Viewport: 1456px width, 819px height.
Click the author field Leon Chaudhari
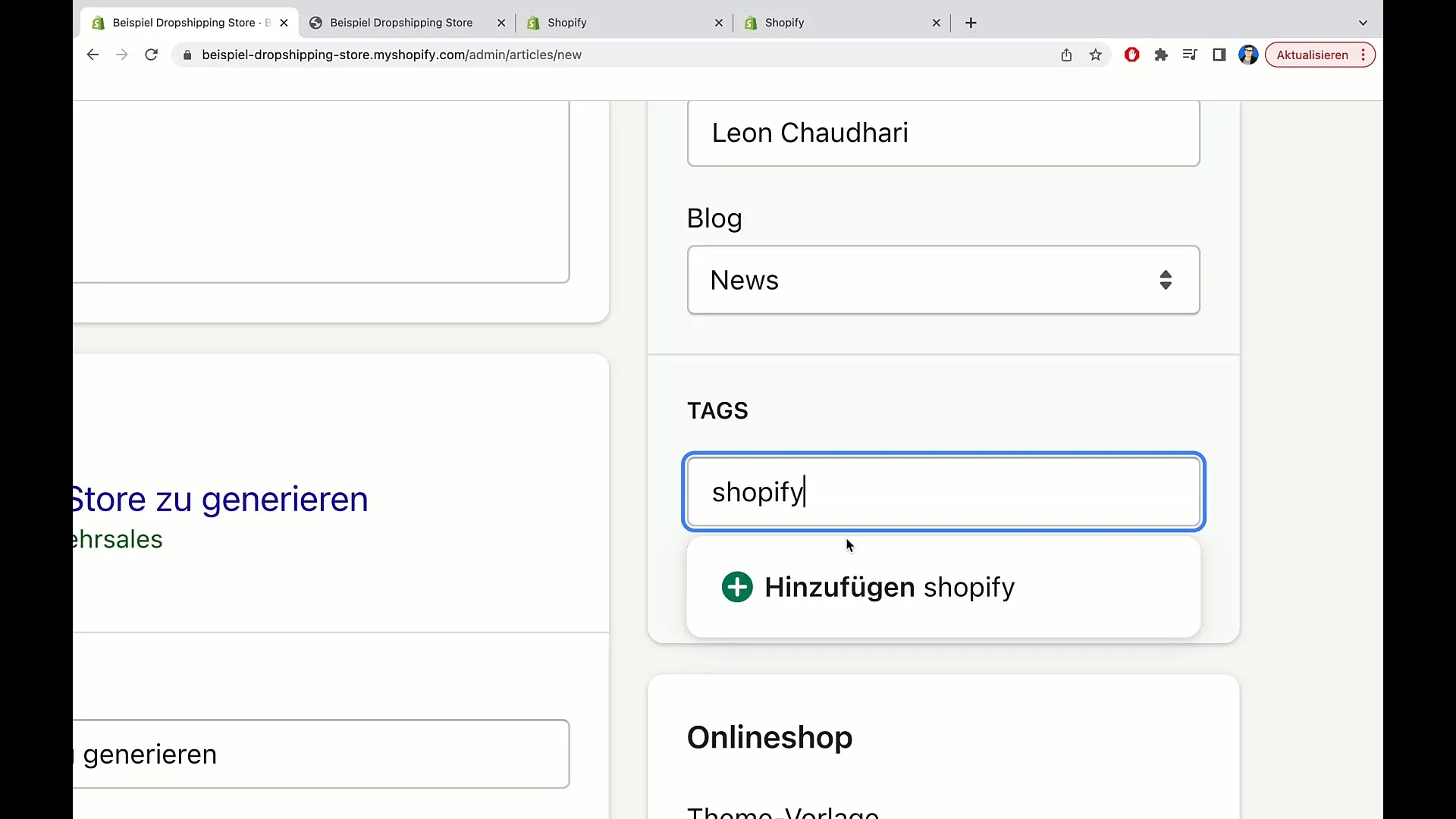(943, 133)
